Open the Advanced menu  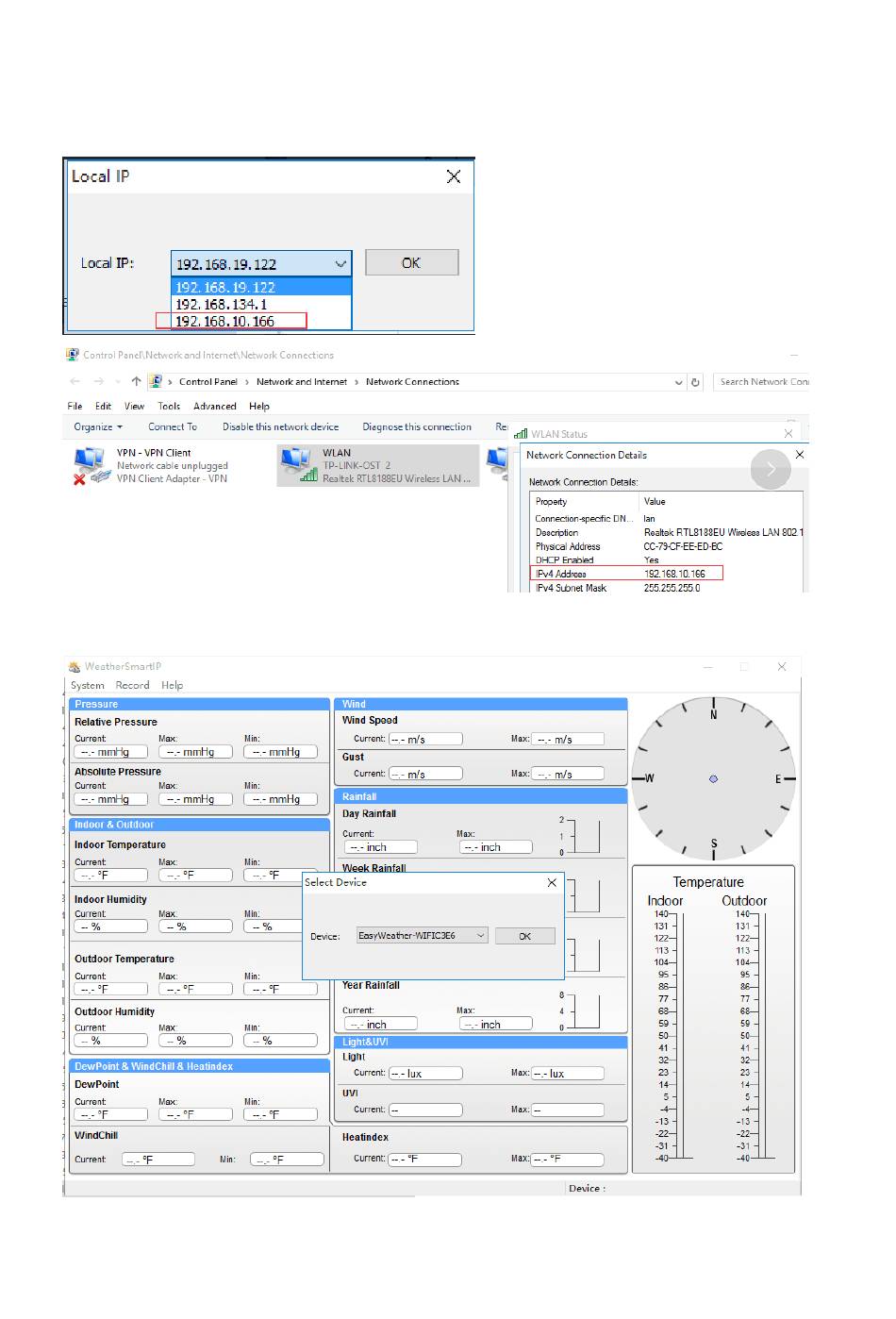pyautogui.click(x=215, y=406)
